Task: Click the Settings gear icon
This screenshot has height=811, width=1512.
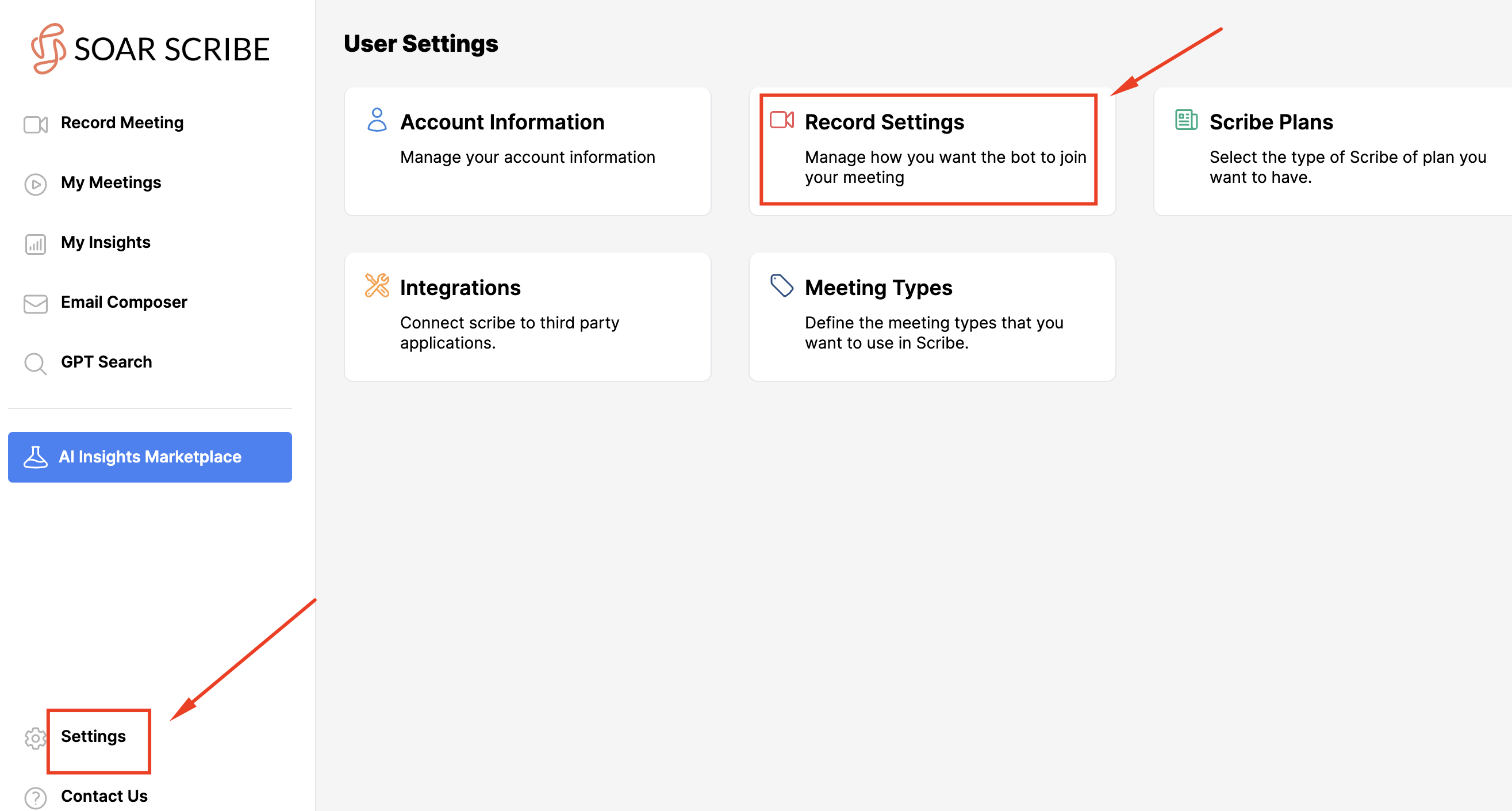Action: point(35,737)
